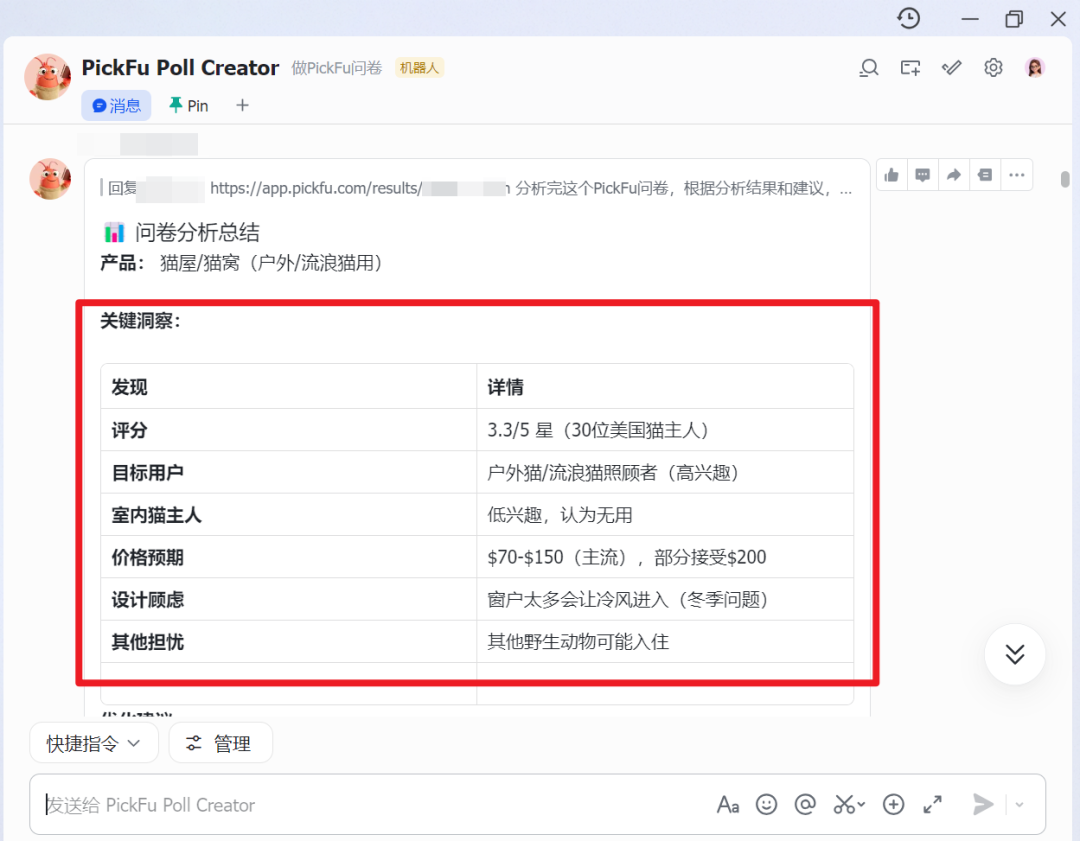1080x841 pixels.
Task: Jump to latest messages with double-arrow button
Action: (x=1015, y=654)
